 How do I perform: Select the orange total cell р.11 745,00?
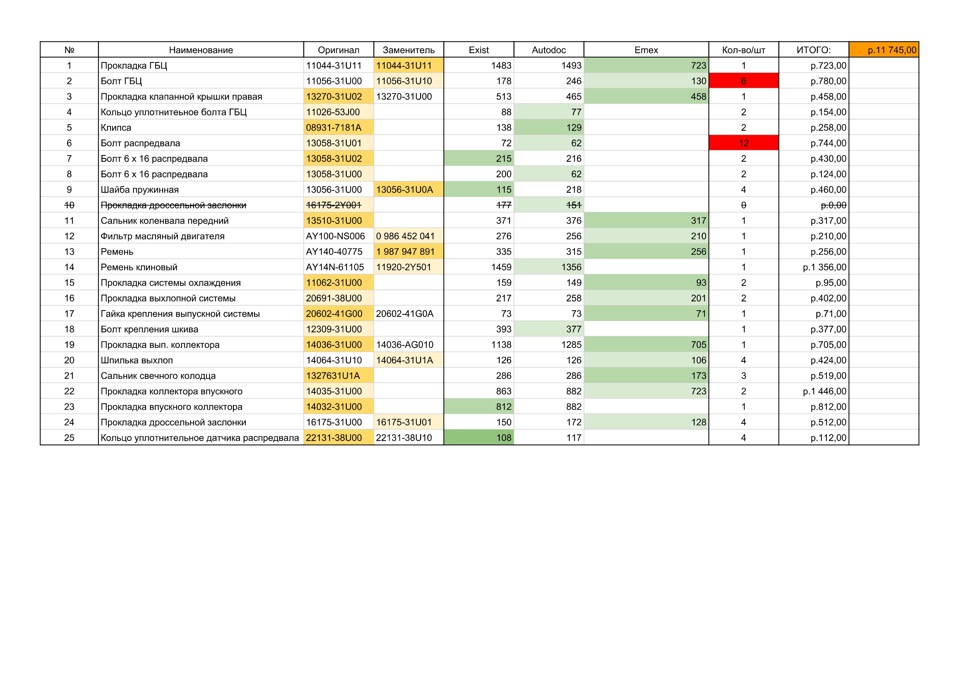tap(884, 50)
